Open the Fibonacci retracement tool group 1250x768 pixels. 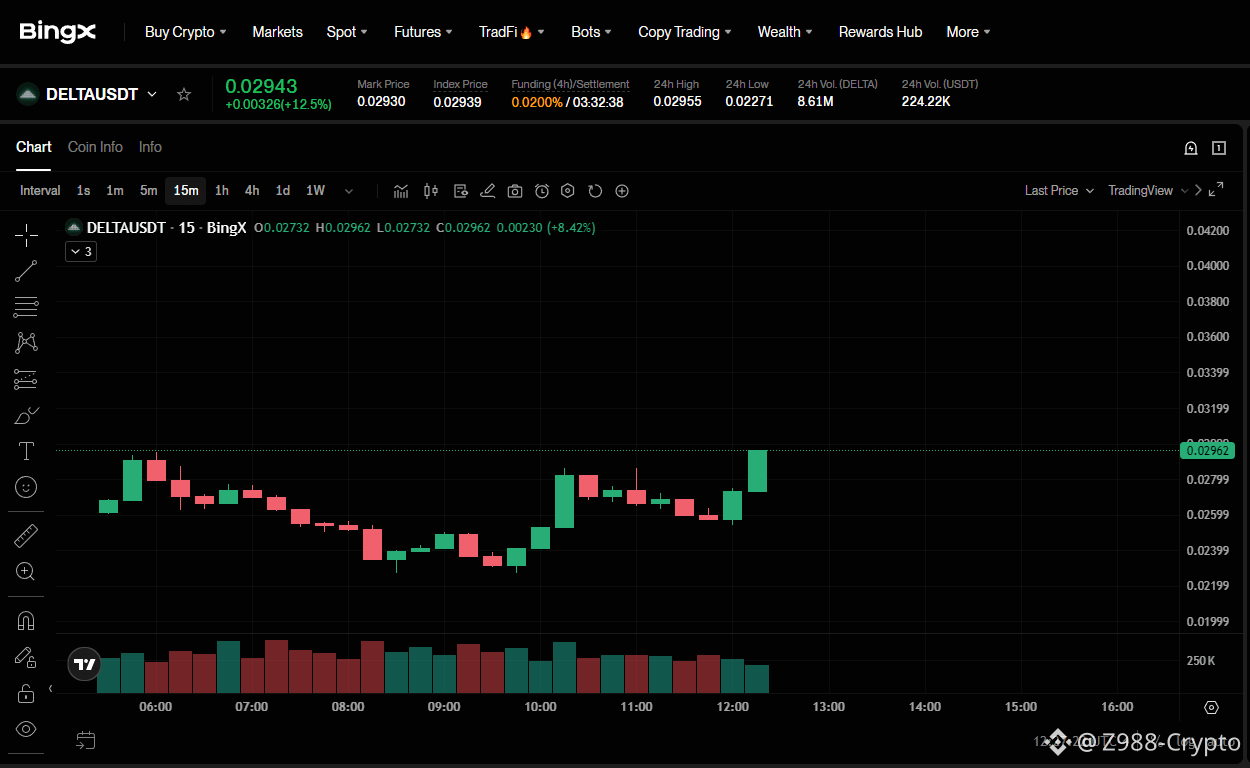(x=26, y=307)
